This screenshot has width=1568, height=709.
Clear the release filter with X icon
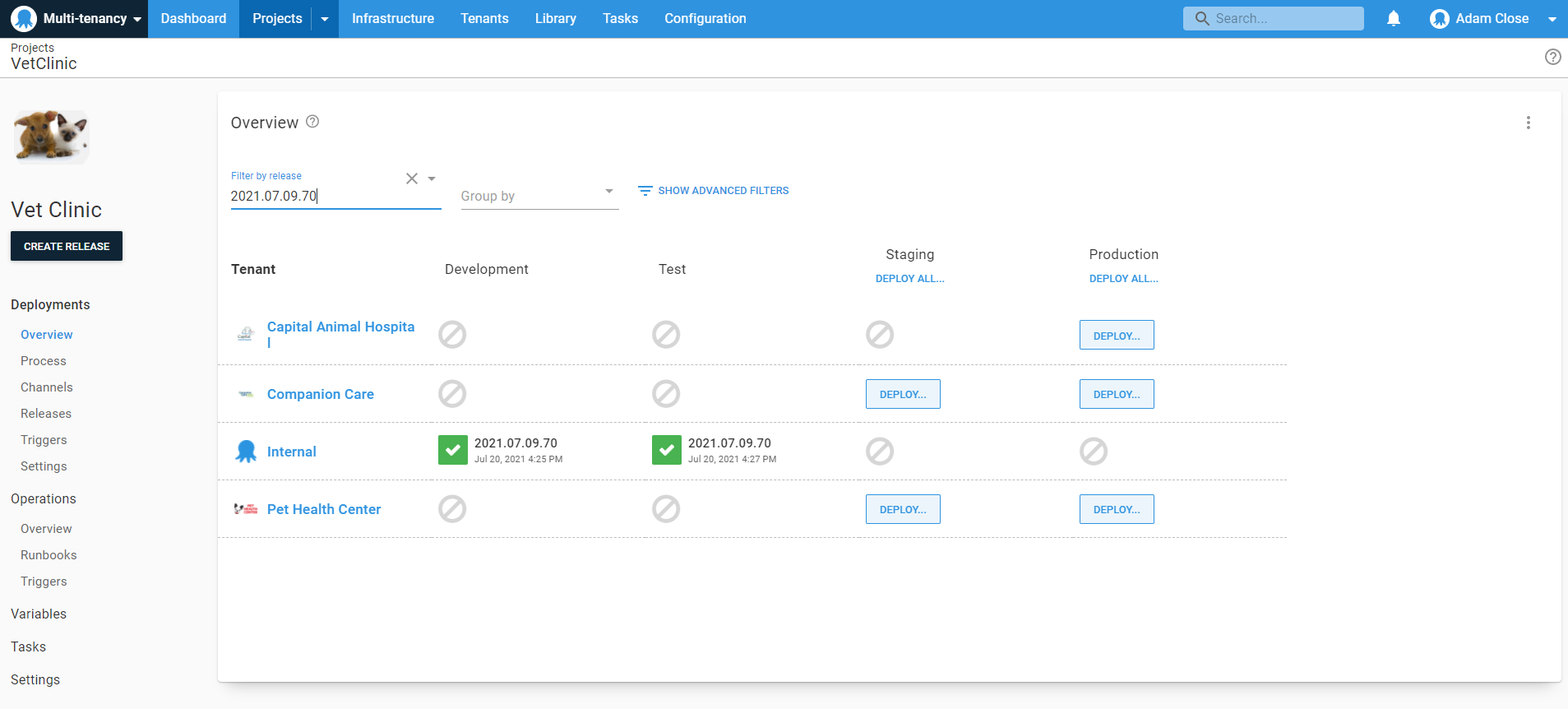[412, 178]
